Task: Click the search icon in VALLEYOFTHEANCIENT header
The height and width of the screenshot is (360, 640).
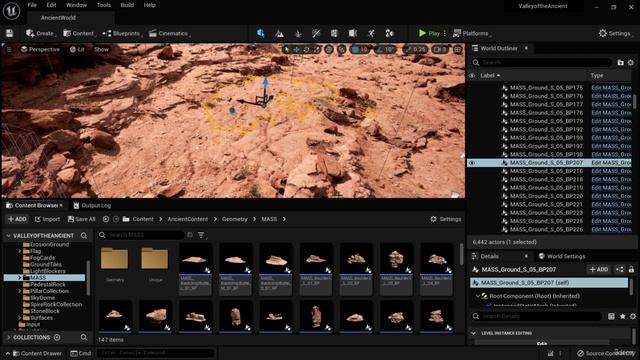Action: (84, 236)
